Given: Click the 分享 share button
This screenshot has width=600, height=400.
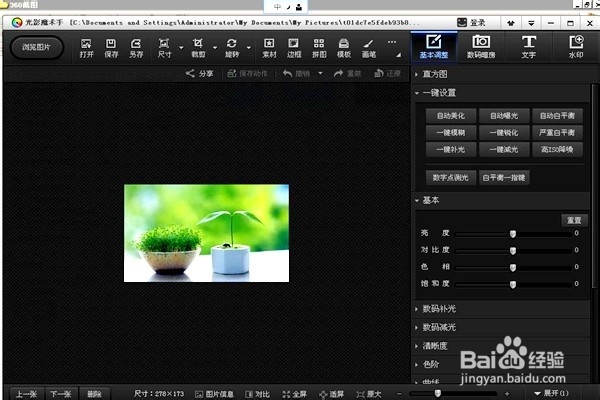Looking at the screenshot, I should pyautogui.click(x=199, y=73).
